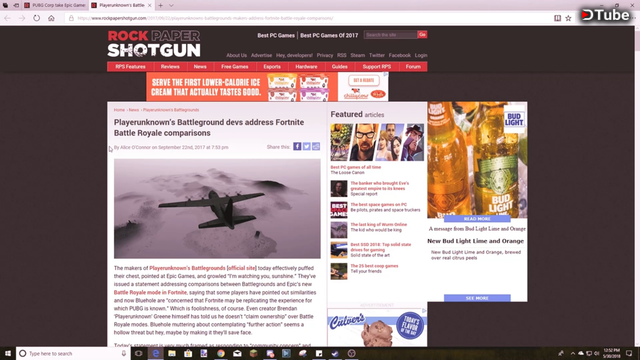Open News in the red nav bar
This screenshot has height=360, width=640.
tap(200, 67)
